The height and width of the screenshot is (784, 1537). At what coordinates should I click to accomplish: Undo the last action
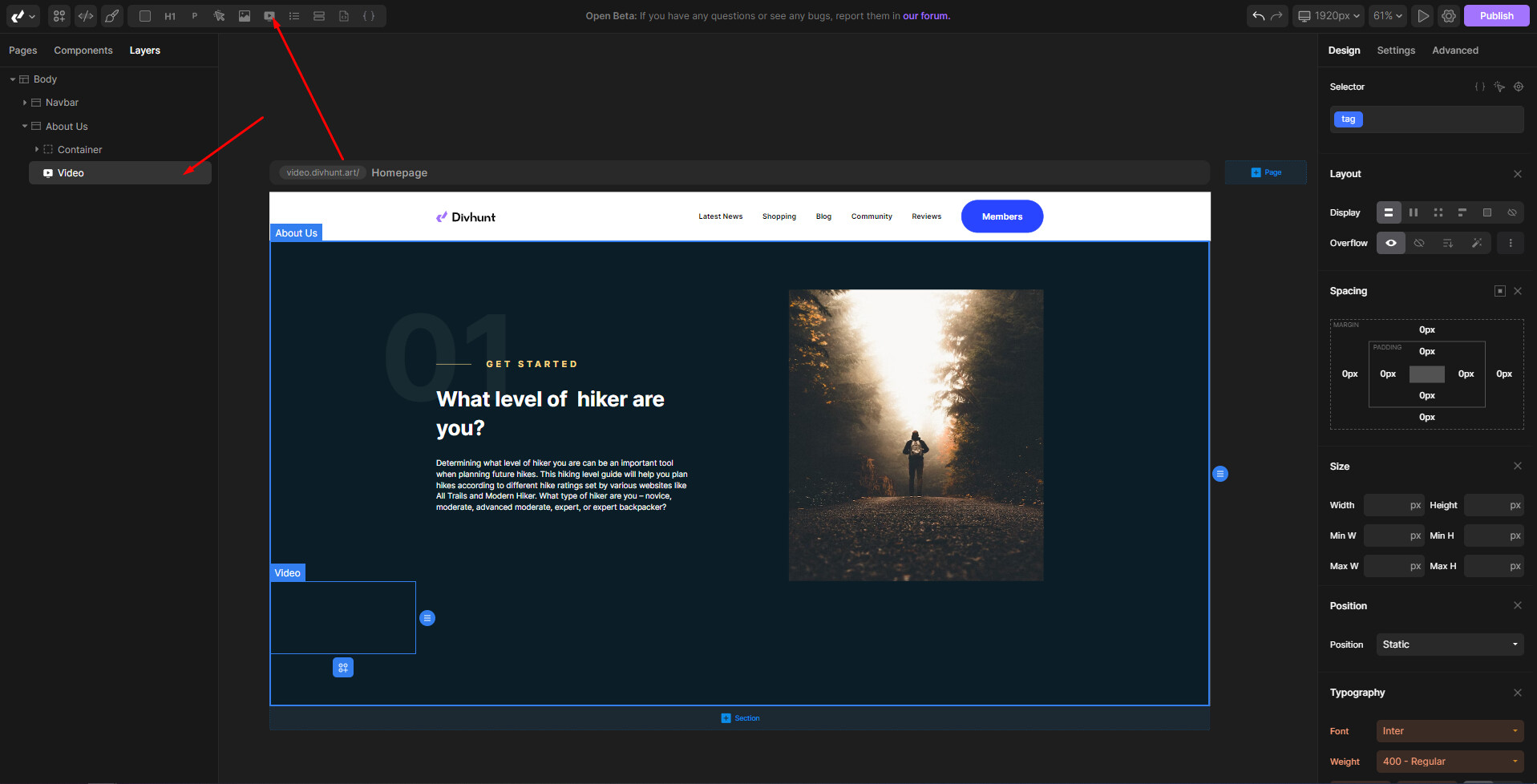tap(1259, 16)
